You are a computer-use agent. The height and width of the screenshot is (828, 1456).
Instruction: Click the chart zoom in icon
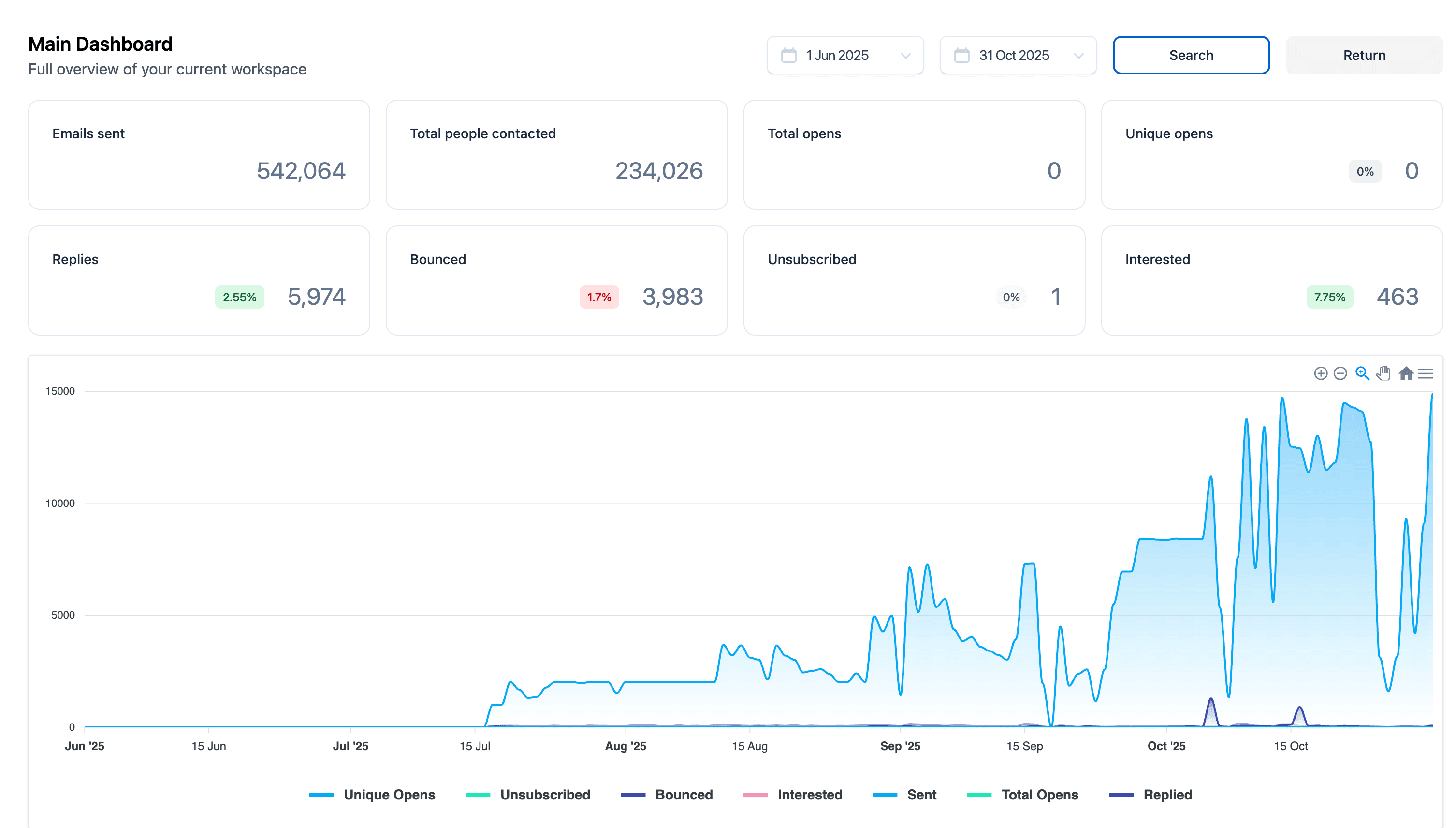coord(1320,373)
